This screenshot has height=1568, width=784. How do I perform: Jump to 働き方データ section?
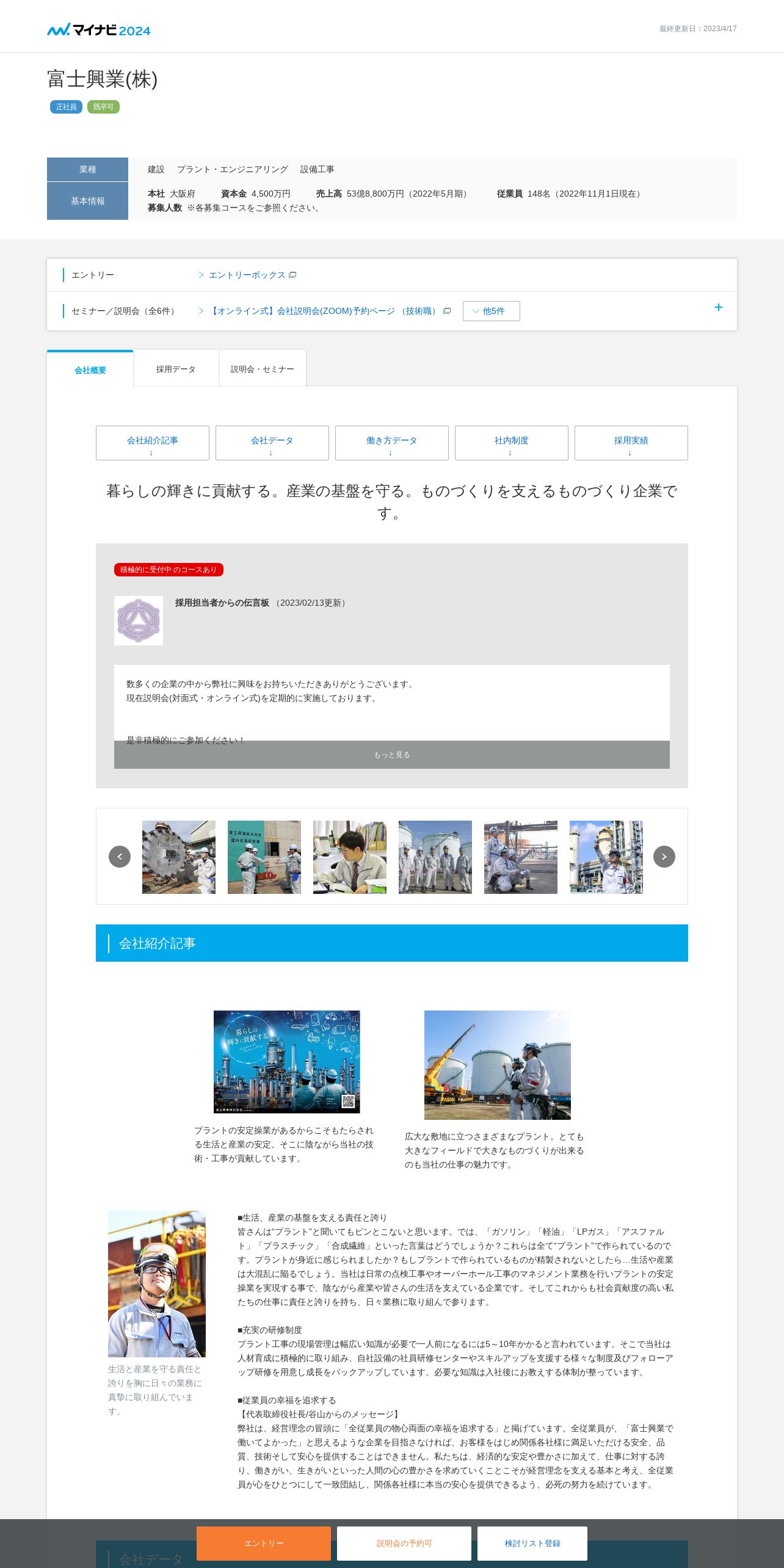(x=392, y=443)
